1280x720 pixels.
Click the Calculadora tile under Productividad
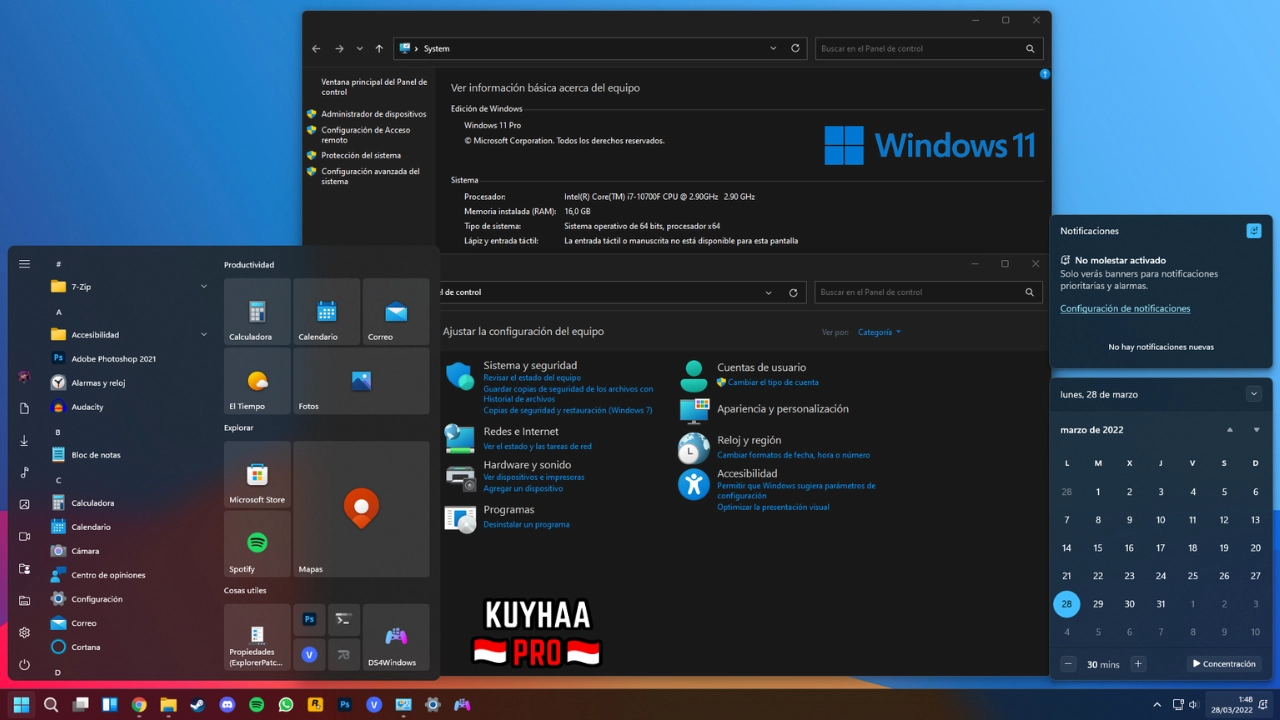click(x=257, y=312)
